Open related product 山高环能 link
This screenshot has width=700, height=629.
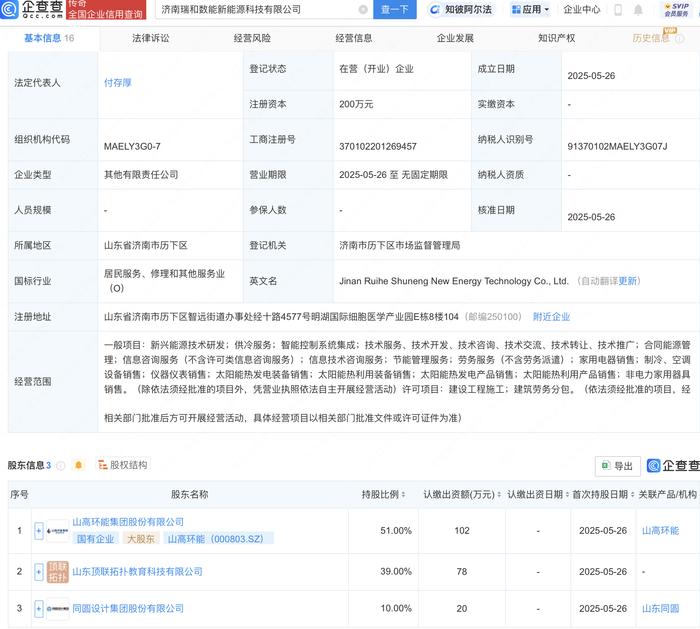click(x=660, y=531)
